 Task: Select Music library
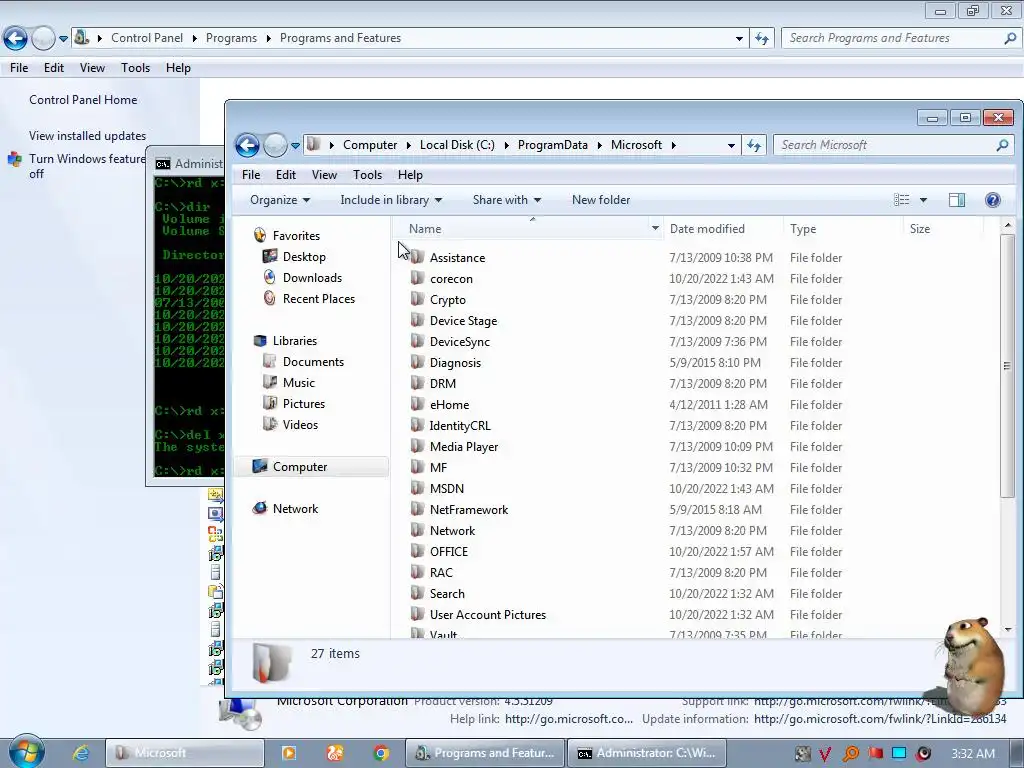(298, 383)
